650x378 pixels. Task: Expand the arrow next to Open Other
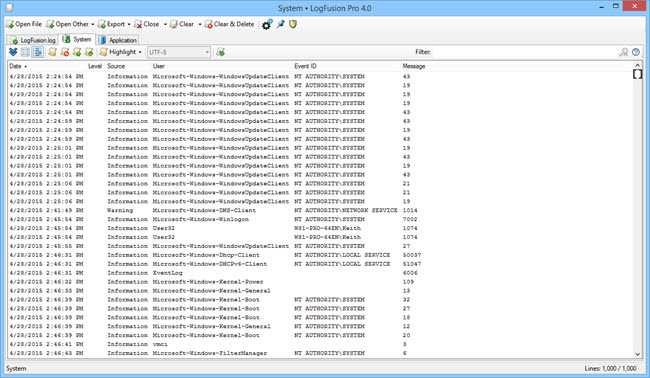click(93, 24)
